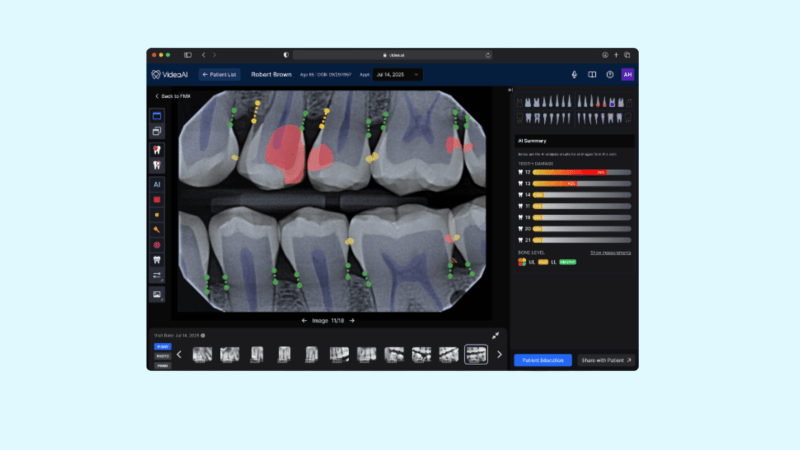
Task: Click tooth 13 damage bar
Action: (582, 184)
